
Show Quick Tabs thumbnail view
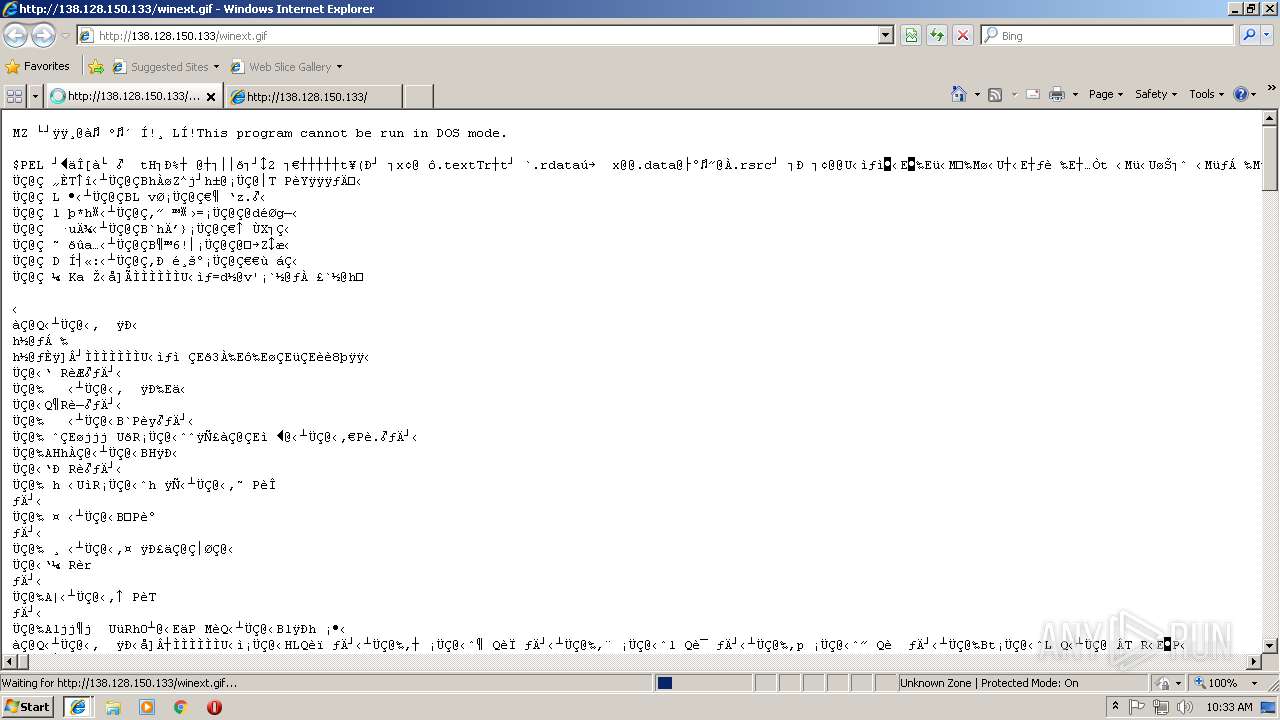pos(14,96)
